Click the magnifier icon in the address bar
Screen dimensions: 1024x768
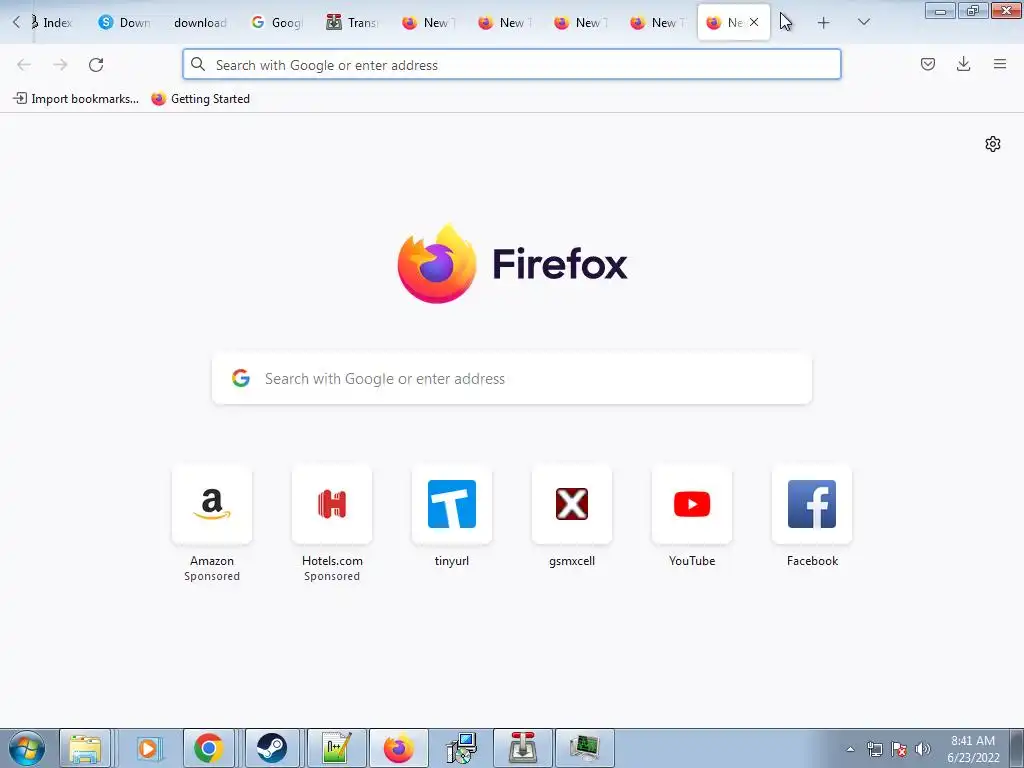[x=198, y=65]
